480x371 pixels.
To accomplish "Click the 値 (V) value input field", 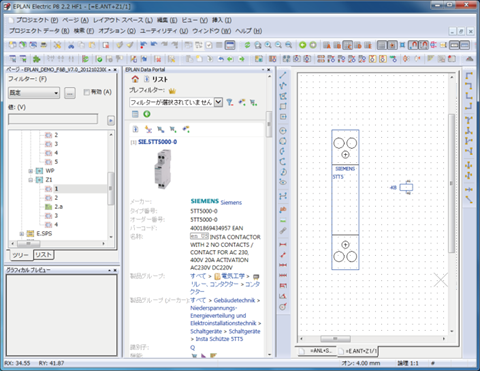I will point(53,119).
